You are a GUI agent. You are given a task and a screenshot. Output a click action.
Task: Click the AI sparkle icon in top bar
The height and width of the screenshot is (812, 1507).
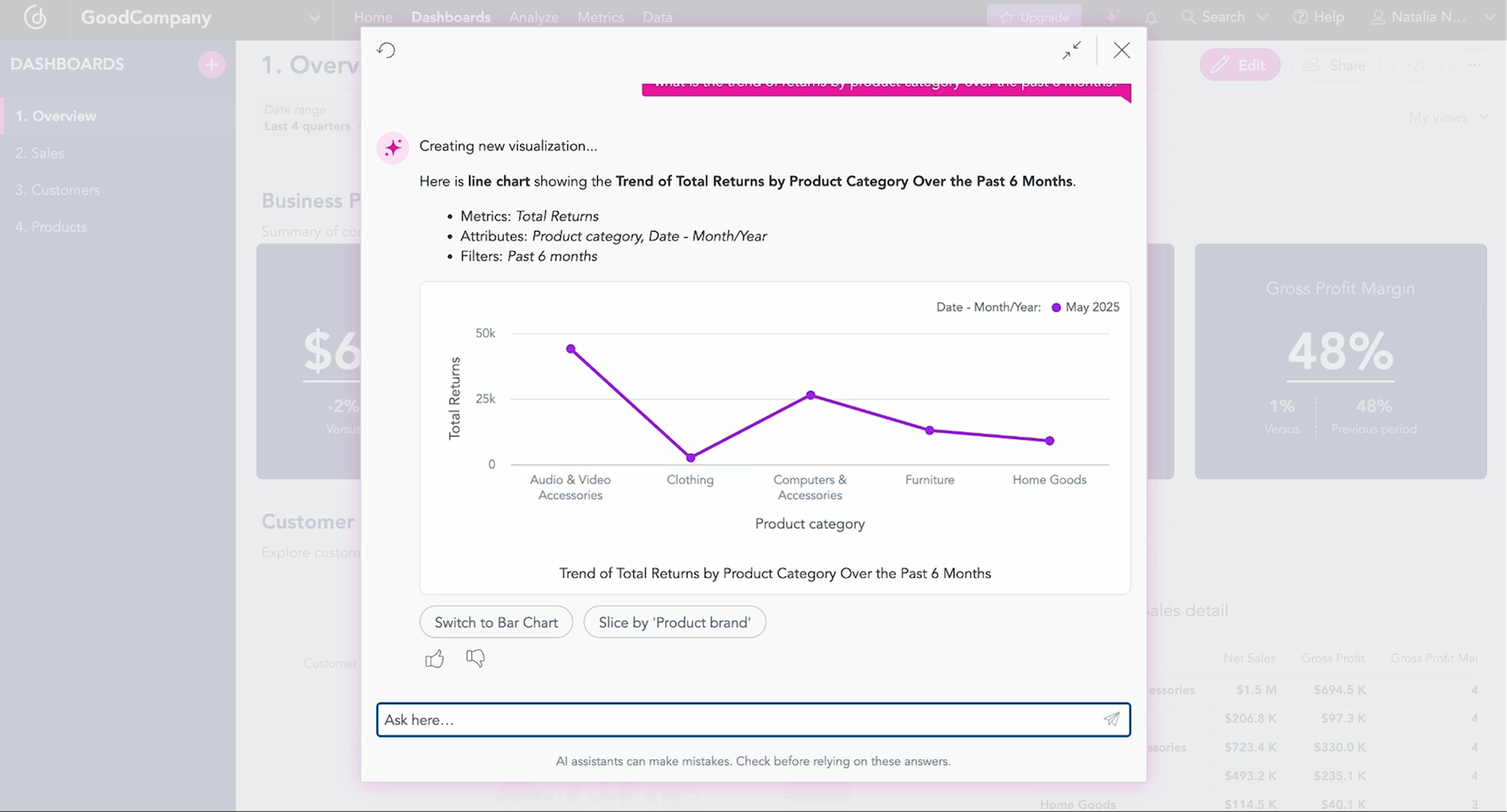[1111, 17]
